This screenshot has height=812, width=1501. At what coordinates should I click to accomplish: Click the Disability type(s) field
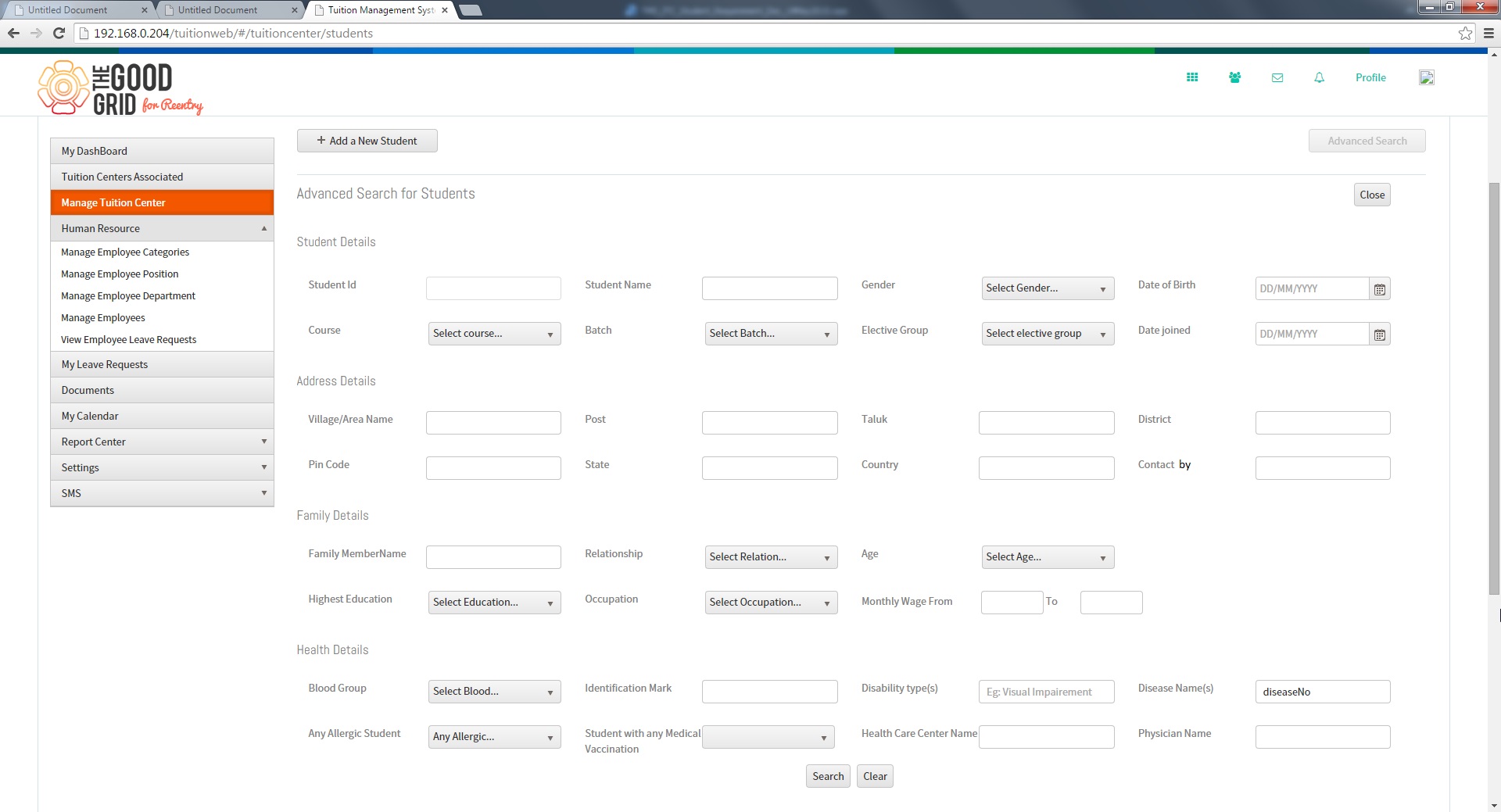pos(1047,692)
